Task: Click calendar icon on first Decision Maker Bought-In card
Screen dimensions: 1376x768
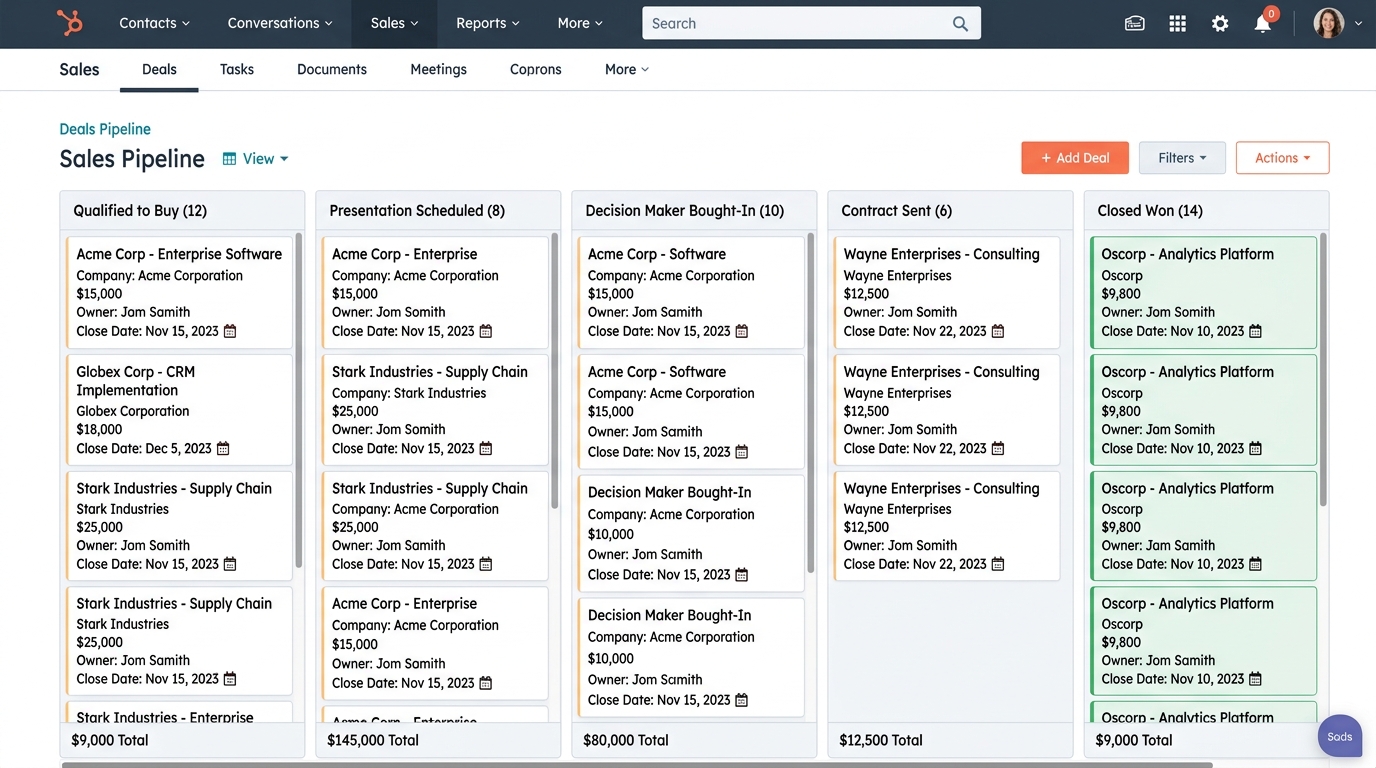Action: click(x=741, y=574)
